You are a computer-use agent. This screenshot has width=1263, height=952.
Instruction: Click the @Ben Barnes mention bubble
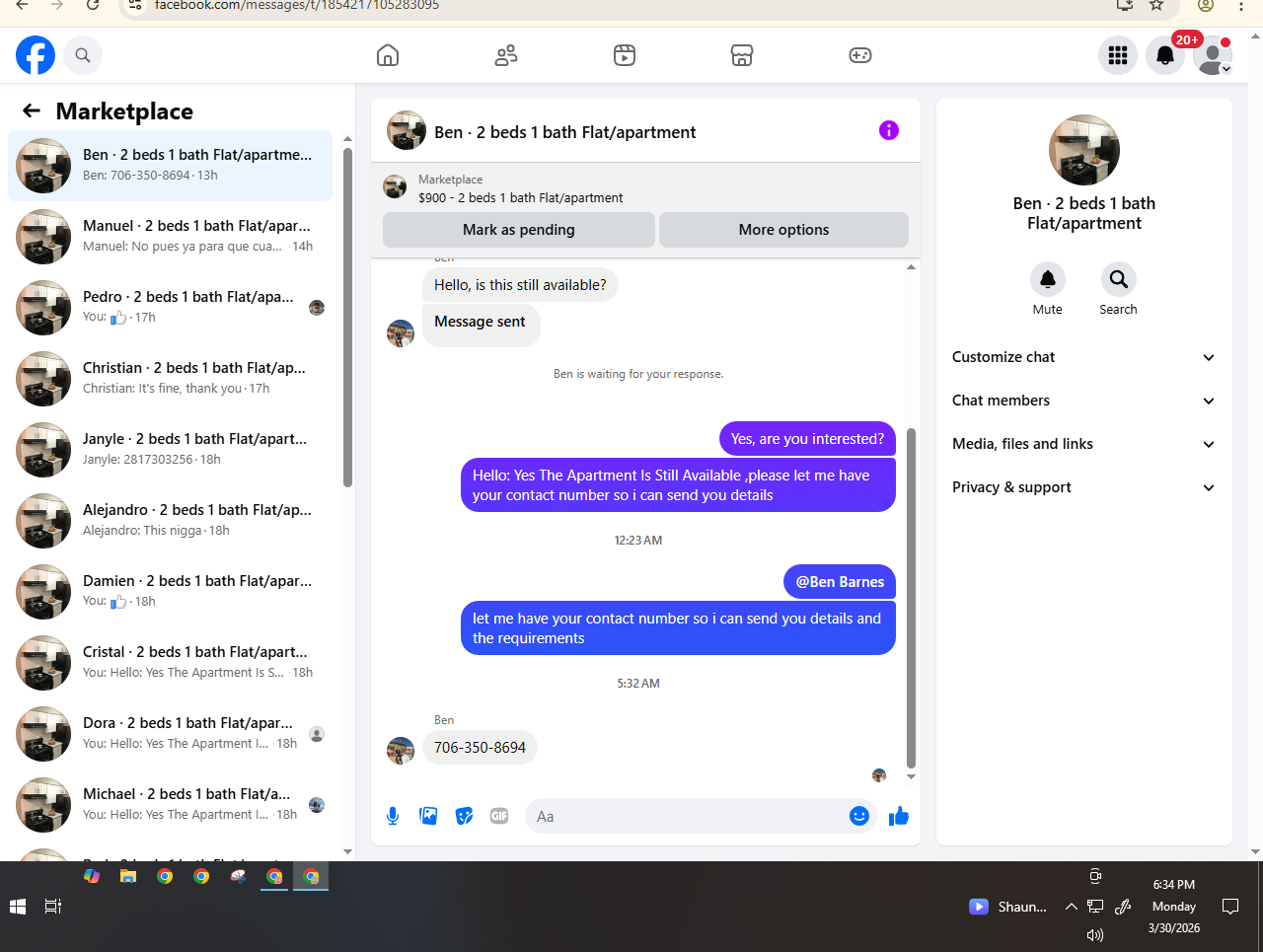pos(840,582)
